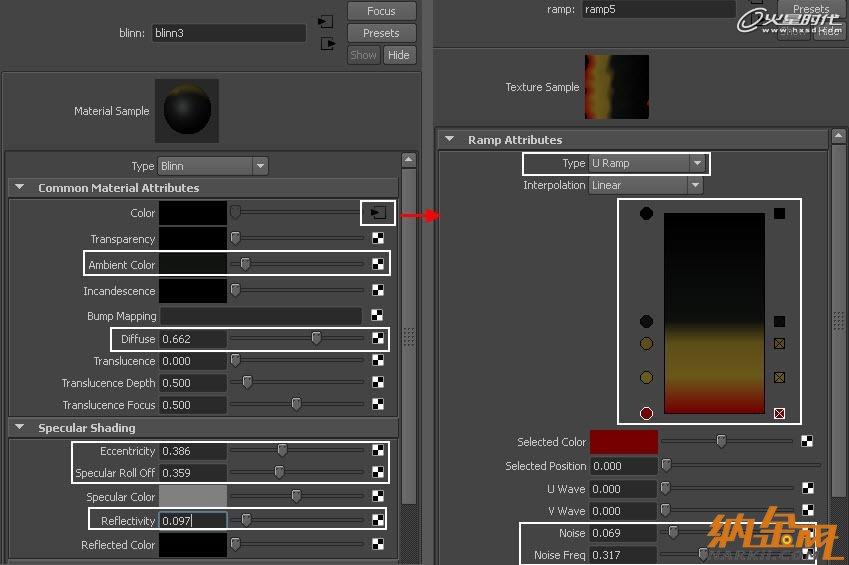The width and height of the screenshot is (849, 565).
Task: Click the Diffuse value field 0.662
Action: point(193,339)
